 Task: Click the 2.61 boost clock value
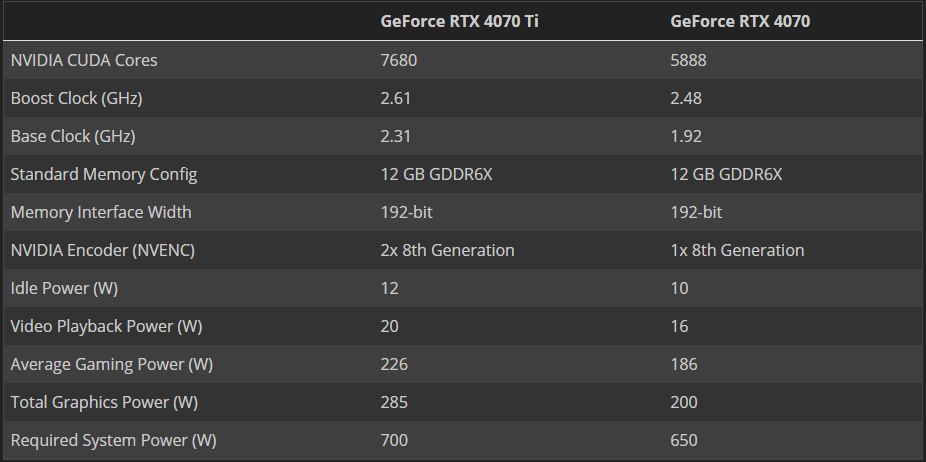395,98
